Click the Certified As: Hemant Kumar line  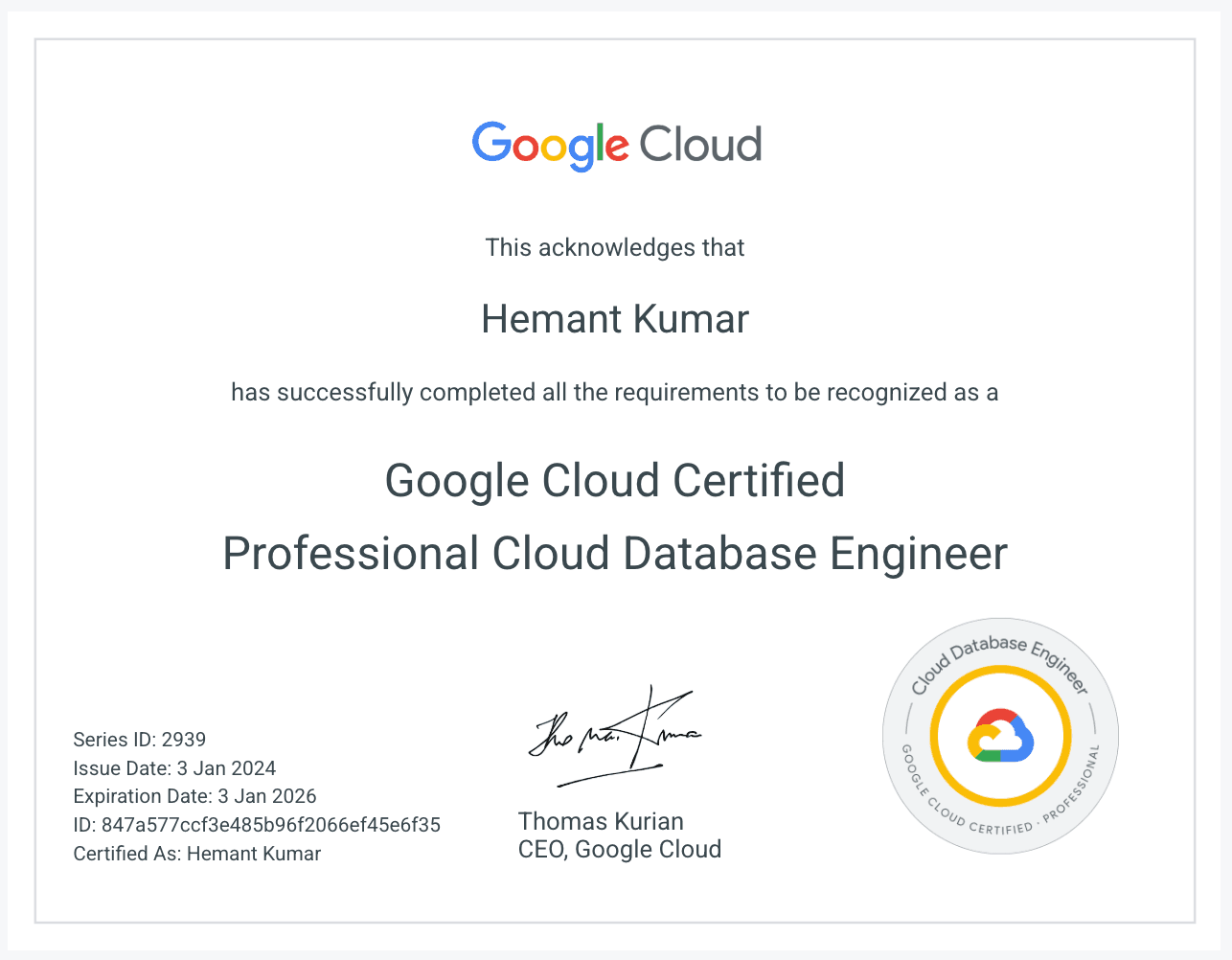(x=196, y=854)
